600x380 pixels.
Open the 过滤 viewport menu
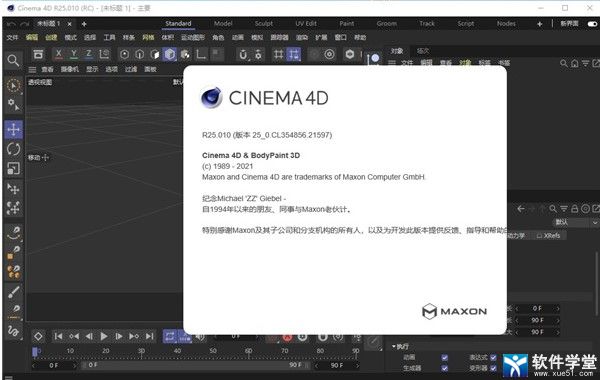[x=131, y=69]
